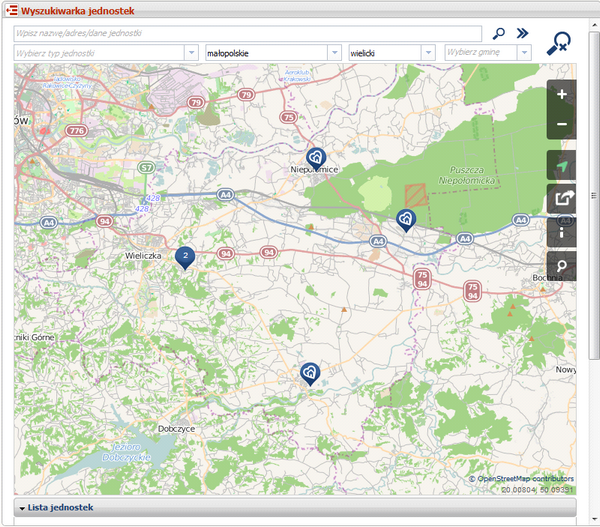Viewport: 600px width, 527px height.
Task: Click the unit name search input field
Action: (247, 33)
